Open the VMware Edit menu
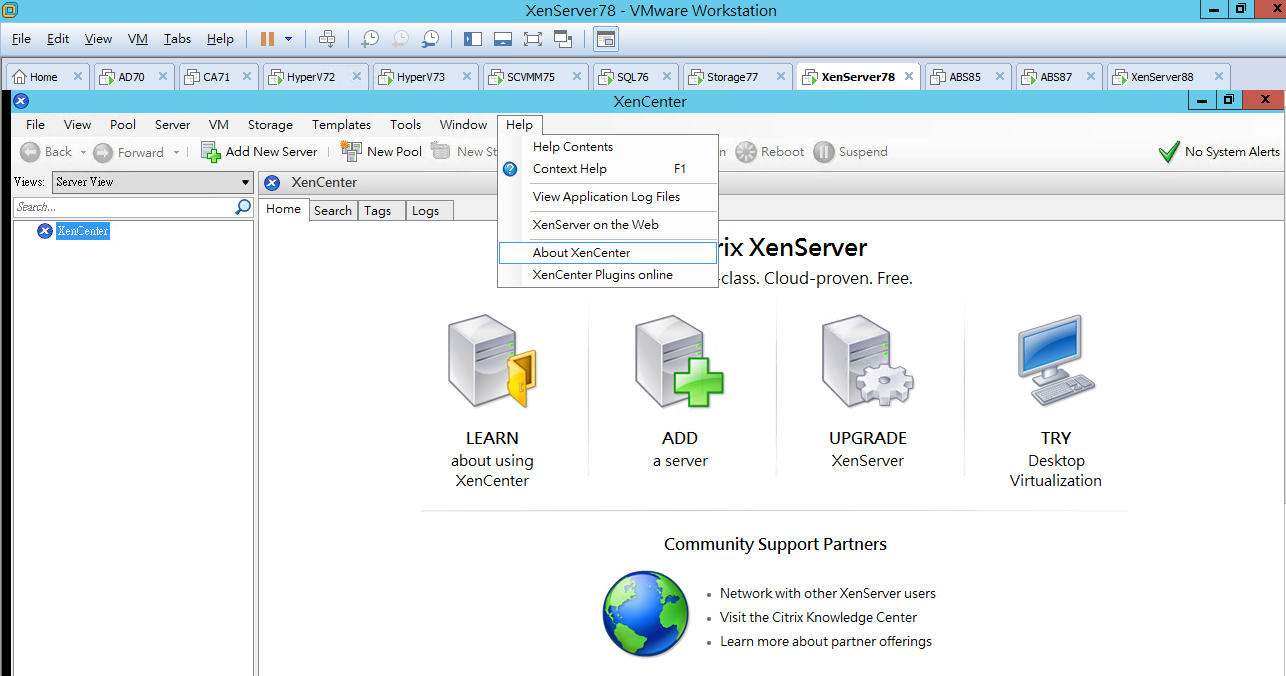The height and width of the screenshot is (676, 1286). (58, 39)
